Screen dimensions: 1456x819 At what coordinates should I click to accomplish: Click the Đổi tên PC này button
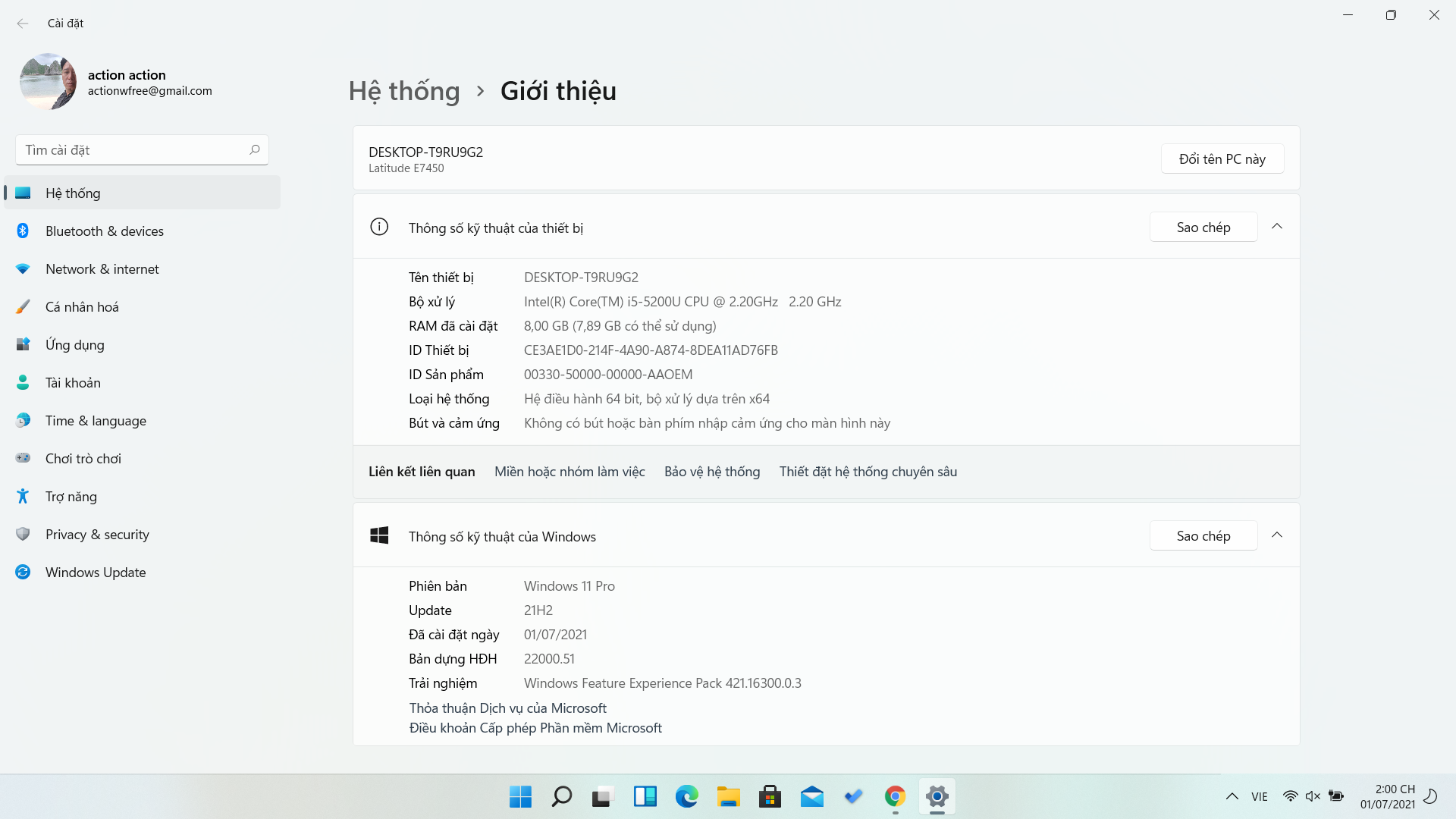[1222, 158]
